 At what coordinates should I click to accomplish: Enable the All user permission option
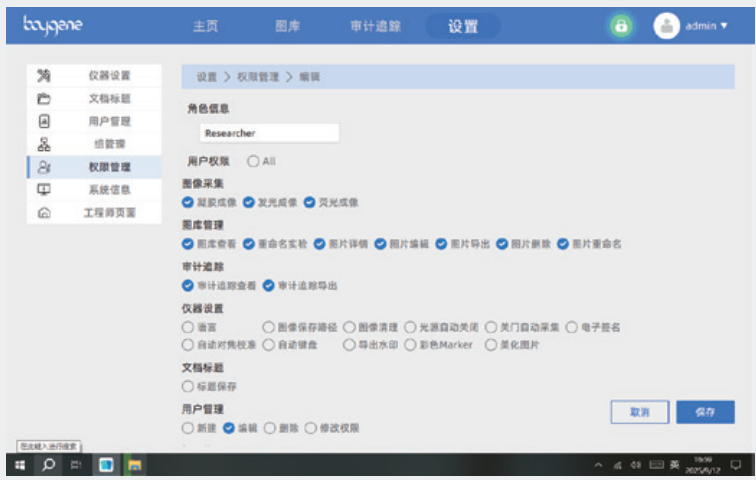(253, 161)
